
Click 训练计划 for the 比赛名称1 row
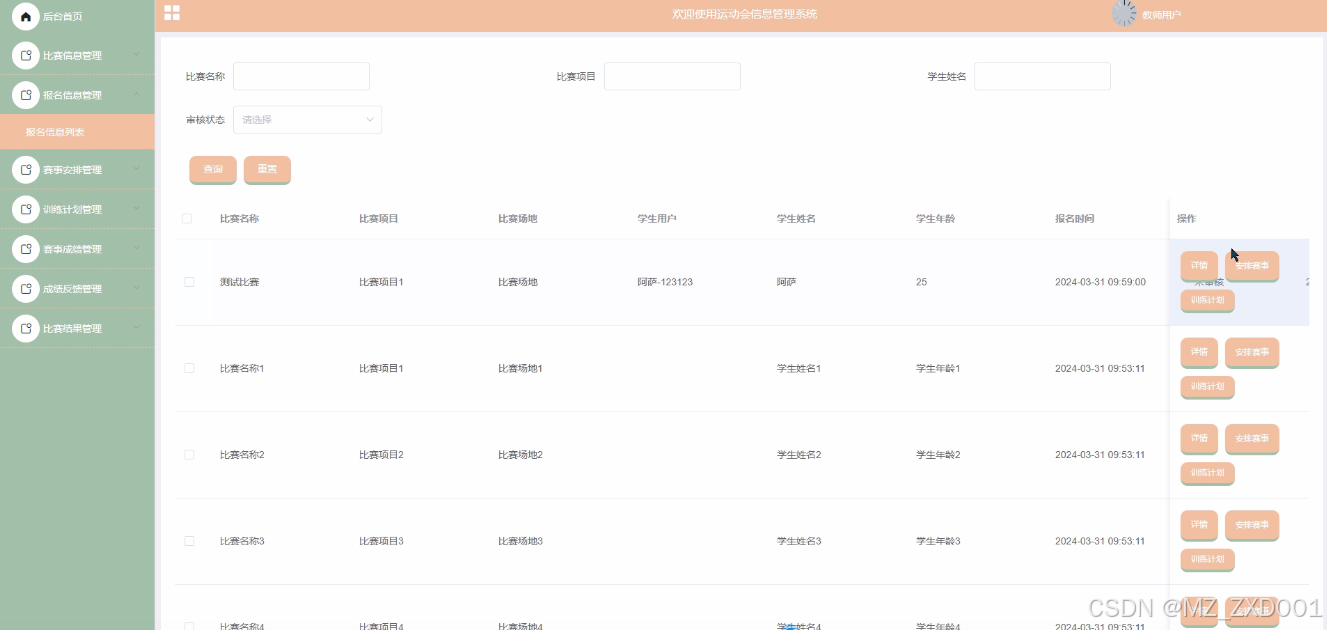coord(1208,387)
